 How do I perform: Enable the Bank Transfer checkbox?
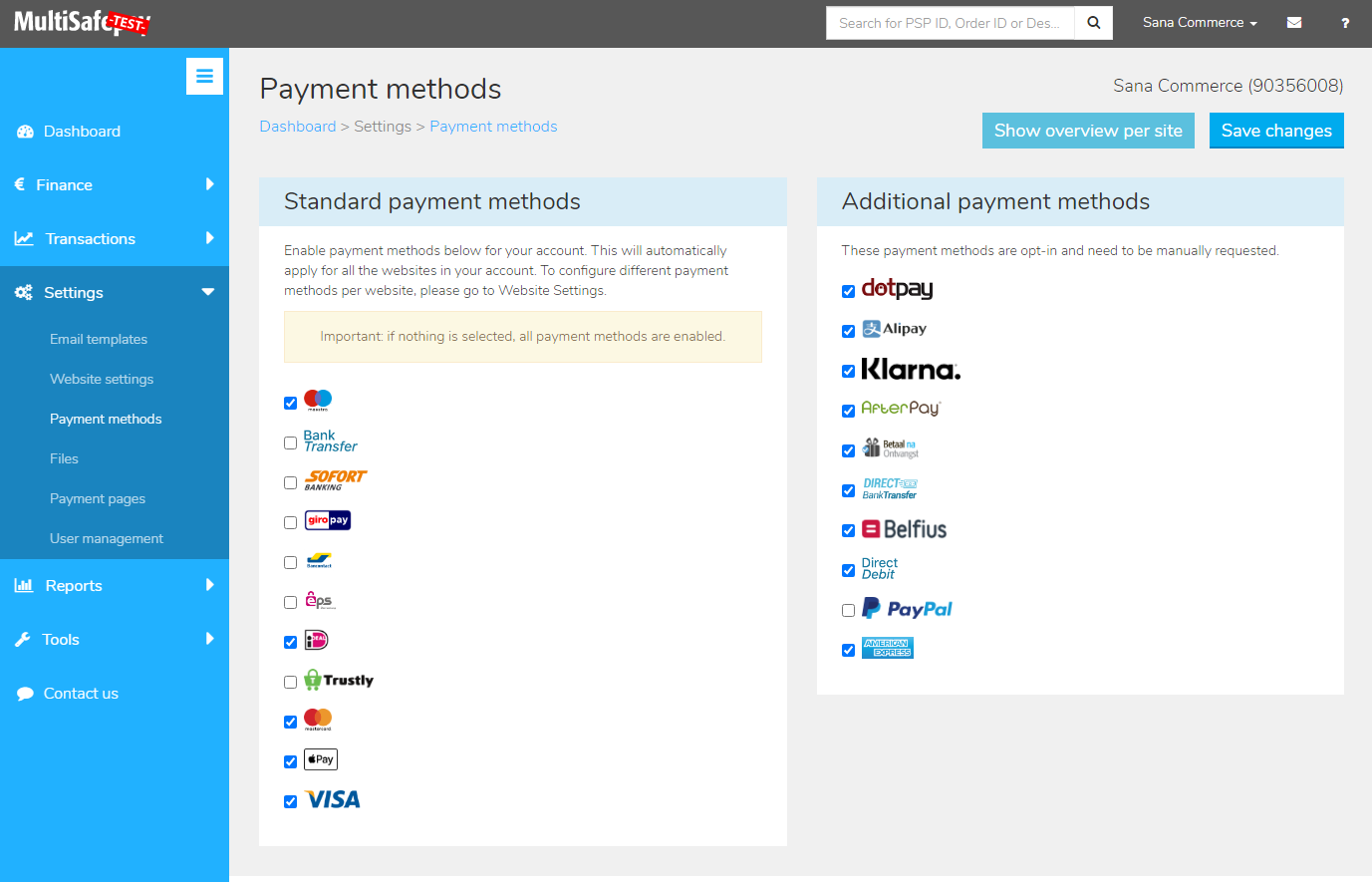point(290,442)
